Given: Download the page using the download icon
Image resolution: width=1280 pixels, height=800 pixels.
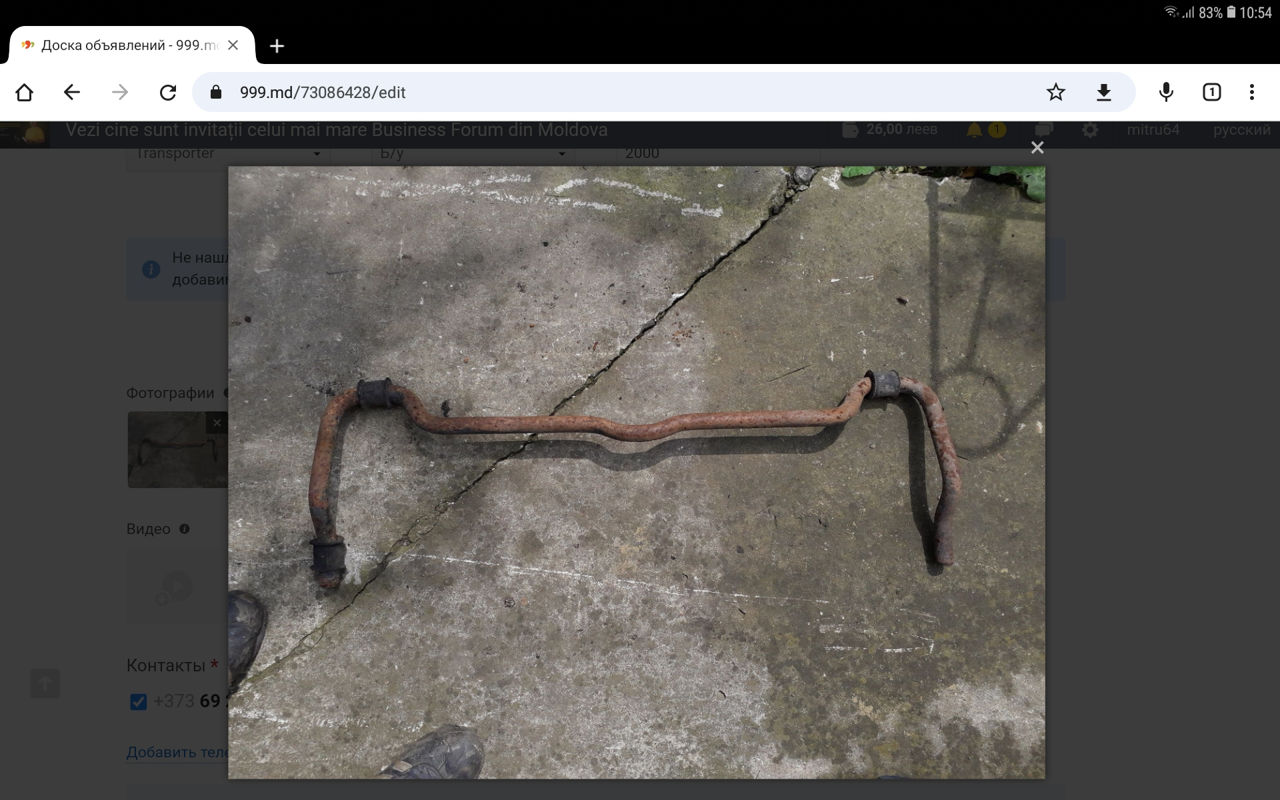Looking at the screenshot, I should coord(1104,92).
